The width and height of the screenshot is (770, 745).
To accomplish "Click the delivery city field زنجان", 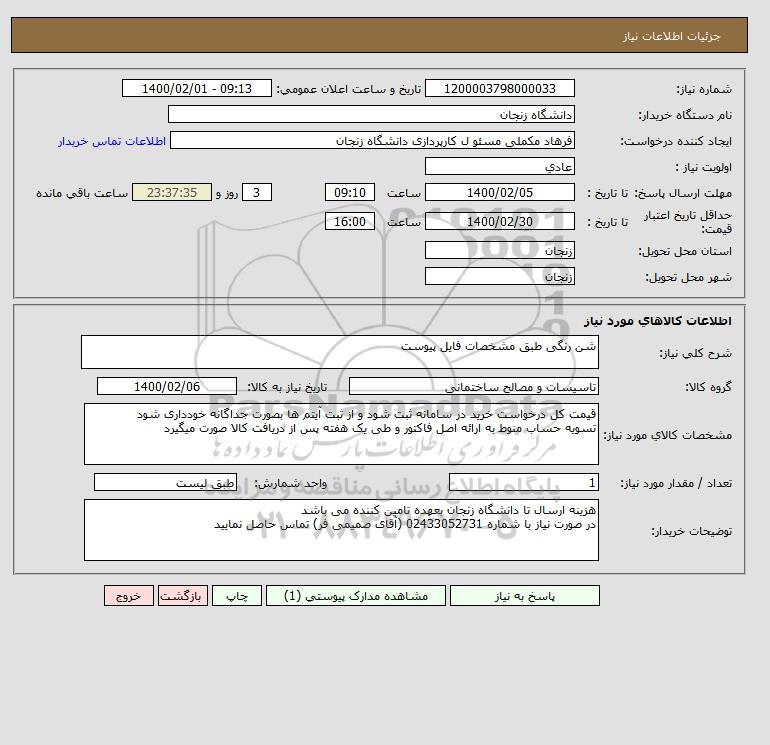I will click(x=499, y=276).
